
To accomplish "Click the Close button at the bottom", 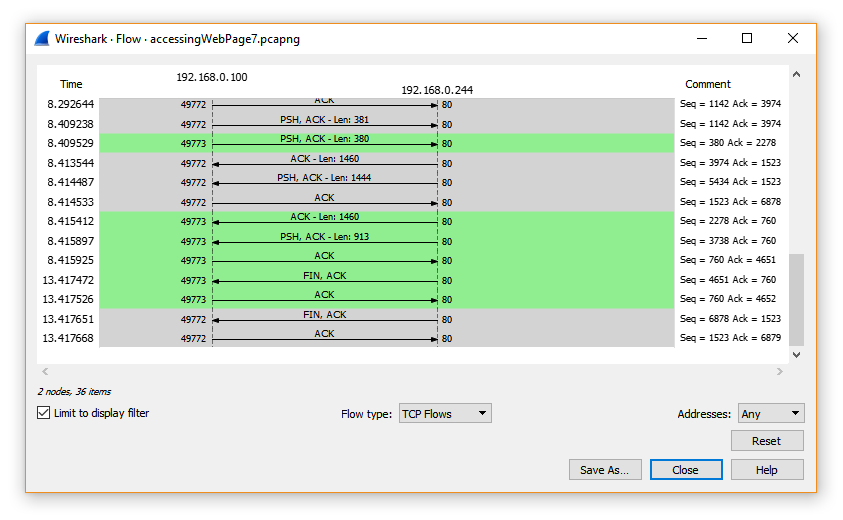I will (x=685, y=470).
